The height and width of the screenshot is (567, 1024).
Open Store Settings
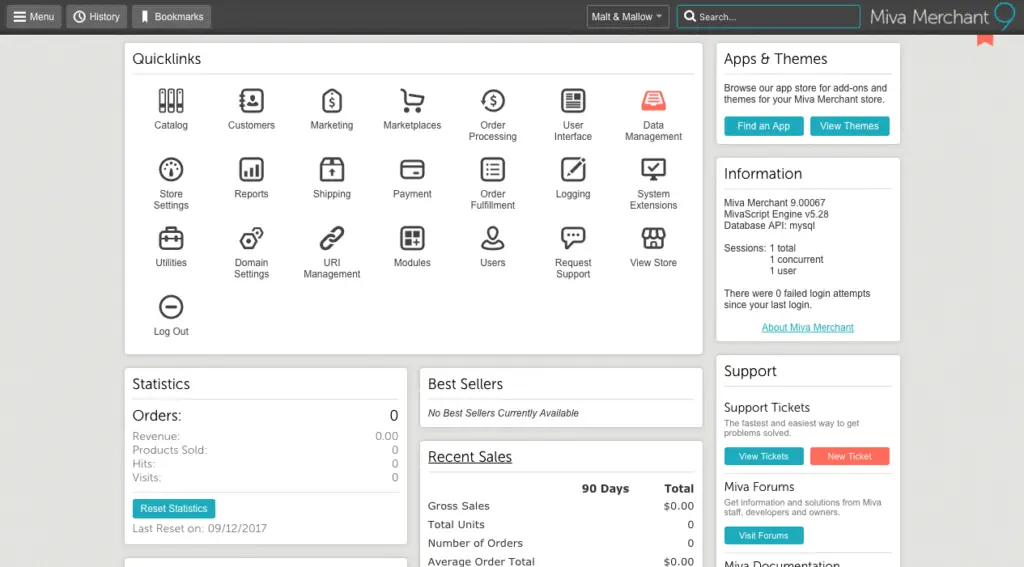coord(170,184)
